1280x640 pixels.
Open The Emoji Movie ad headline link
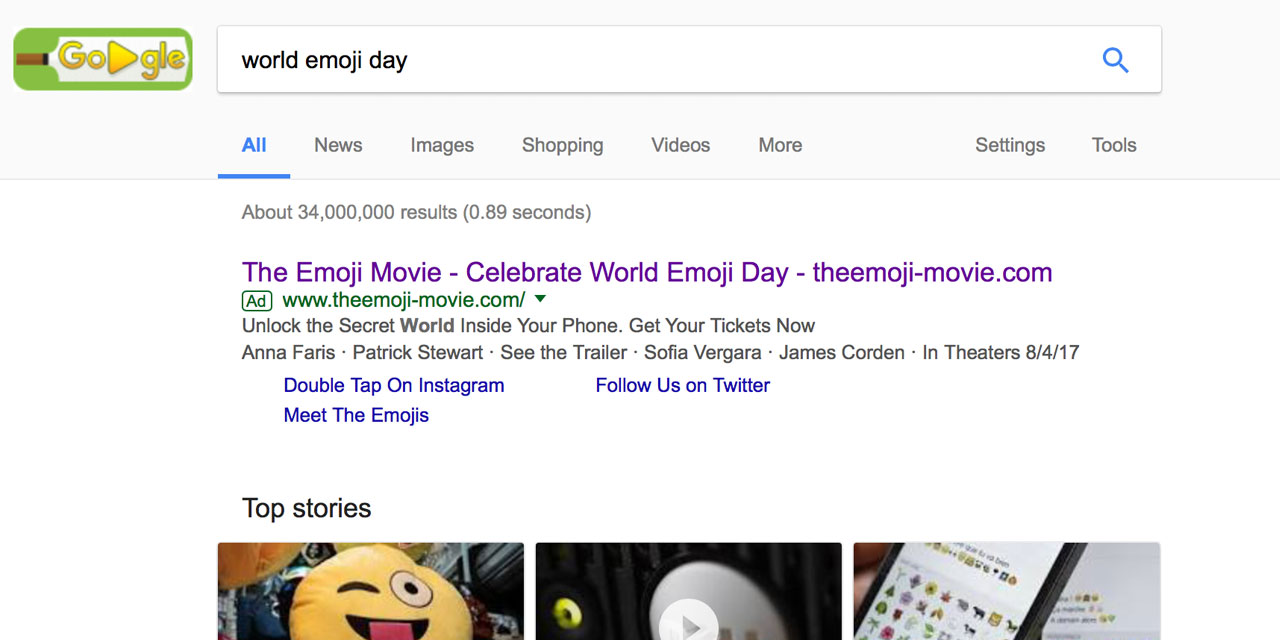click(x=647, y=272)
